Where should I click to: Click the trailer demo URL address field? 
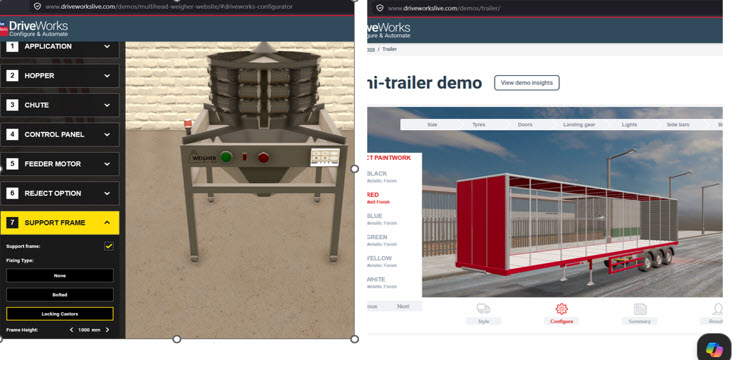(444, 8)
